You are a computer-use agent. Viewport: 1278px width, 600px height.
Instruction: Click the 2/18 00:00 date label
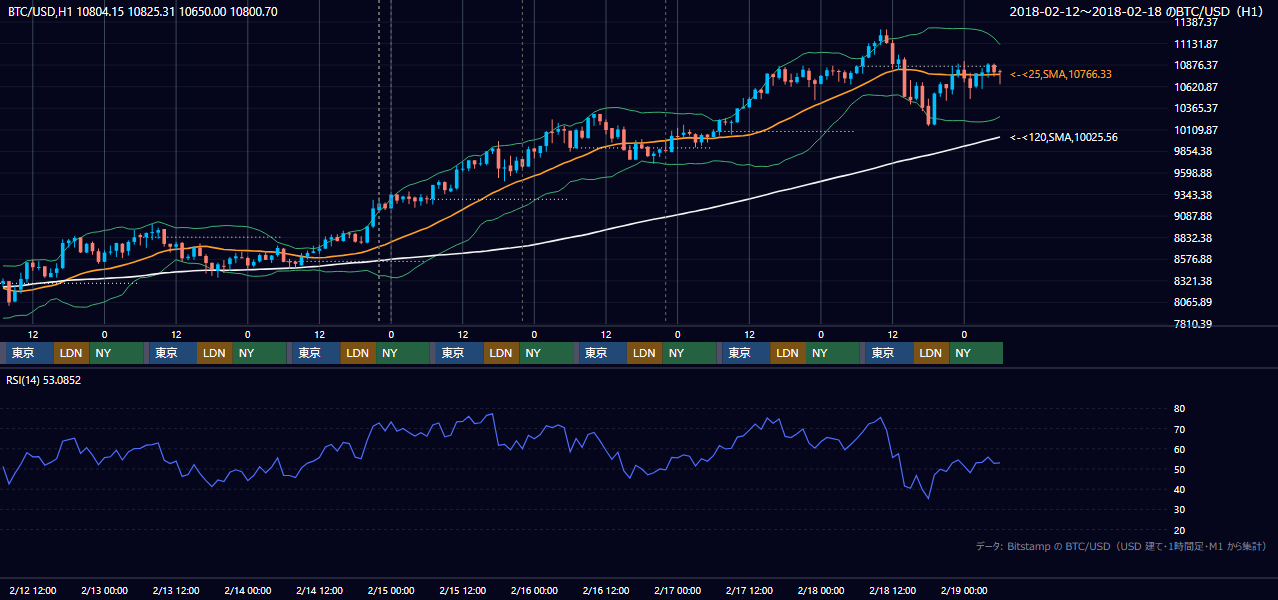(x=821, y=590)
